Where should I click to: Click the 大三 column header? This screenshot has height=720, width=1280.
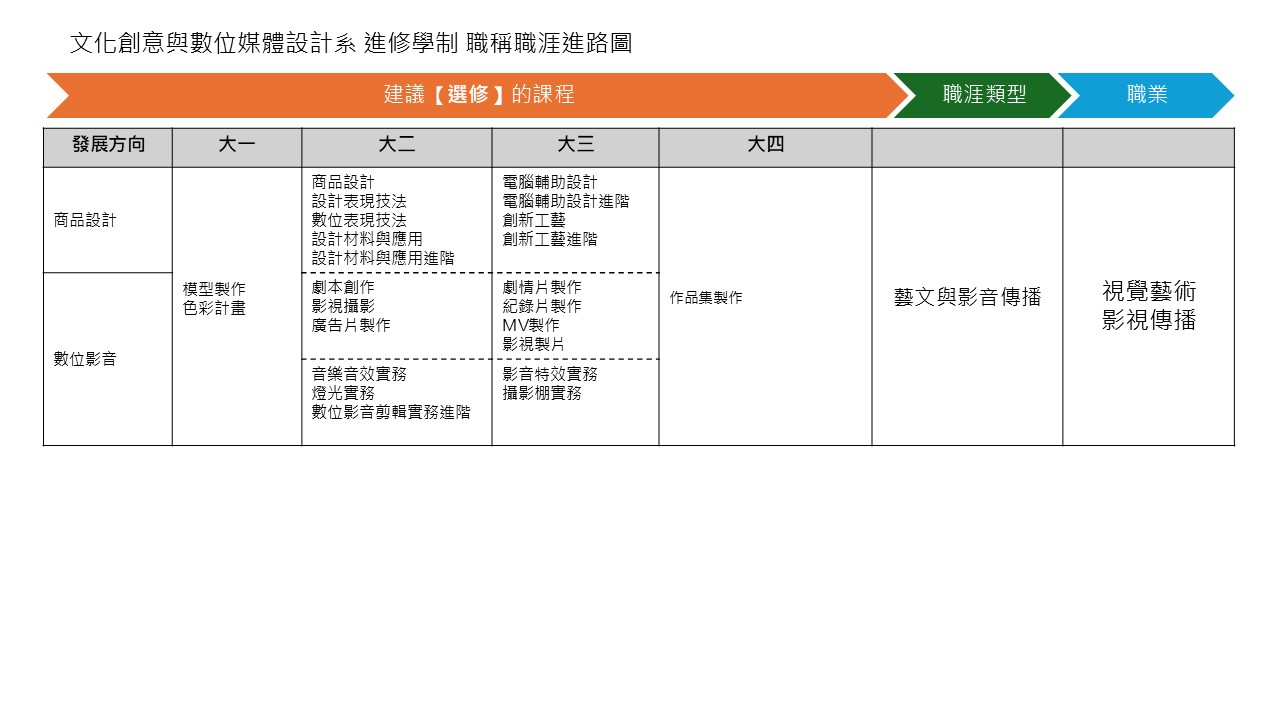click(575, 145)
